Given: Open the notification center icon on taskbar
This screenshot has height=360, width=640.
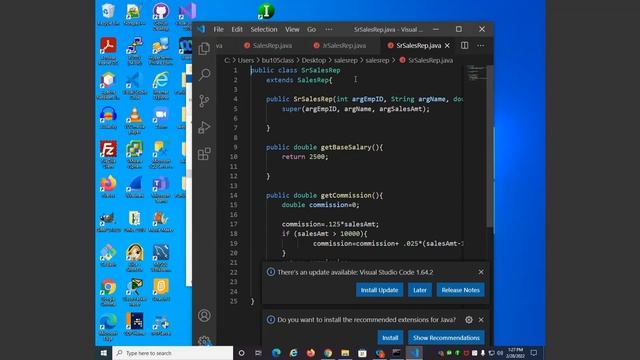Looking at the screenshot, I should tap(534, 353).
